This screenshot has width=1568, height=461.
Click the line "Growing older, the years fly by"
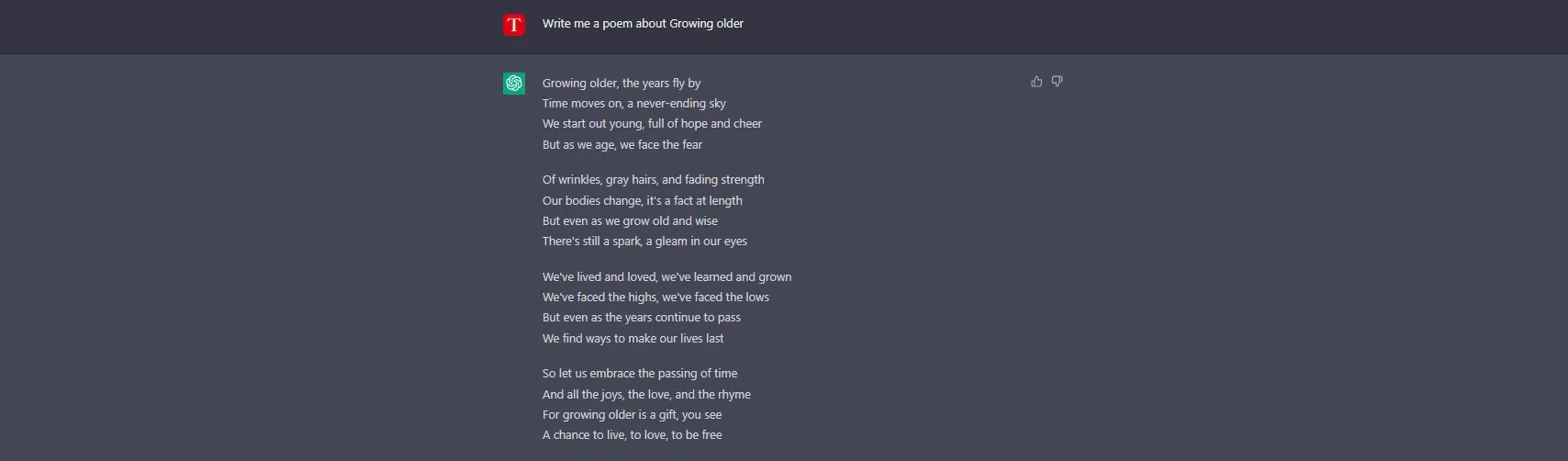tap(622, 83)
